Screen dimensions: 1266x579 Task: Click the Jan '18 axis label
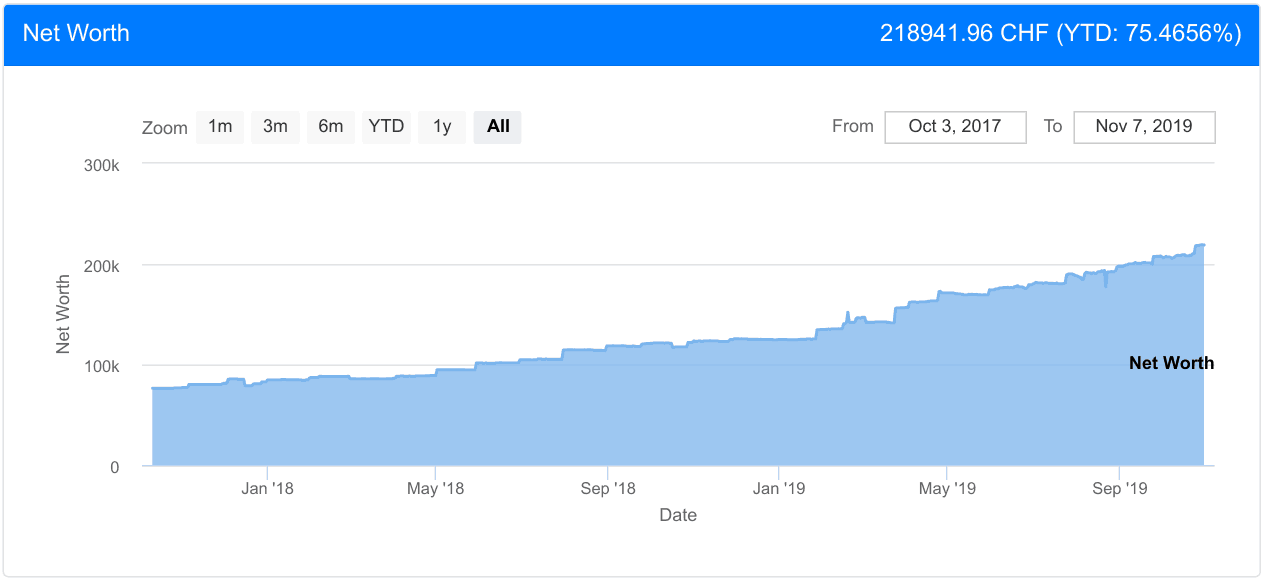267,488
